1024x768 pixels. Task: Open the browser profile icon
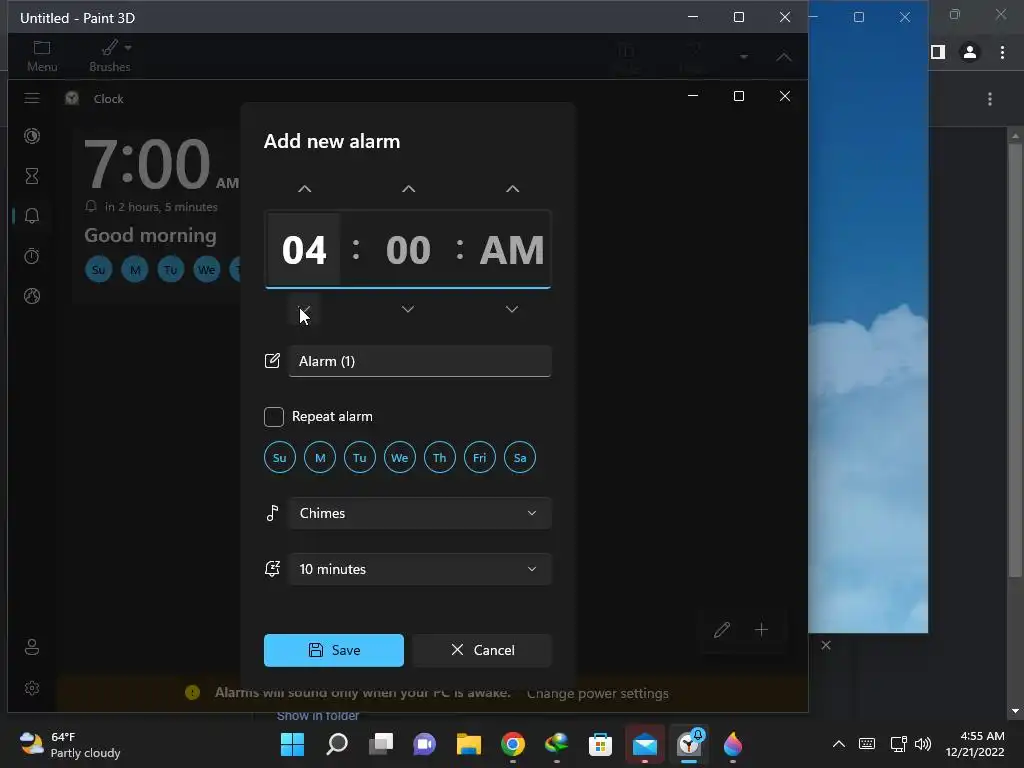[970, 52]
